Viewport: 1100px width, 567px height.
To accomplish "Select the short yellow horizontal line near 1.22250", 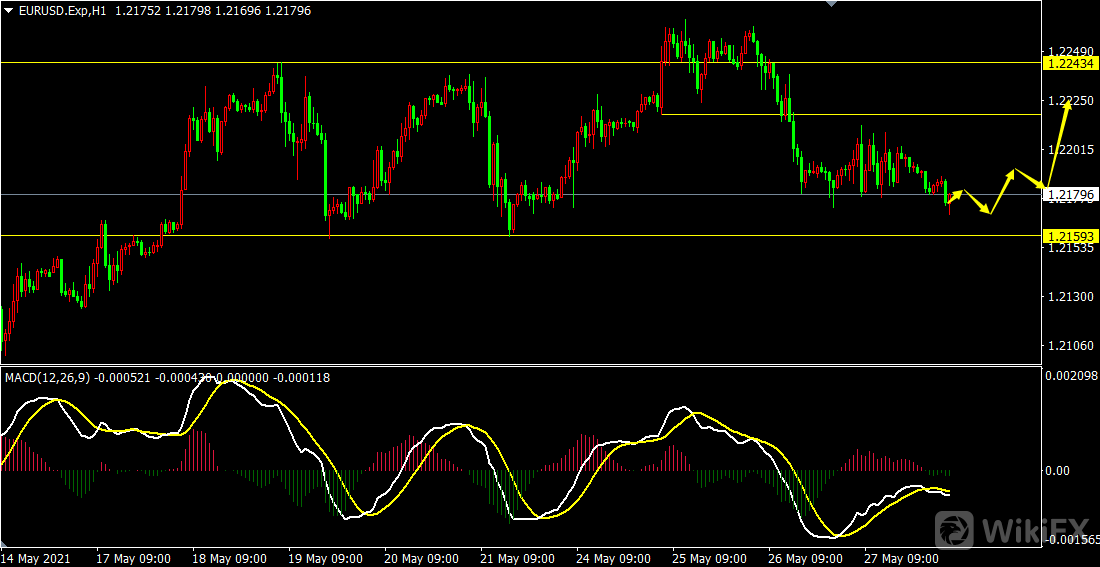I will click(x=850, y=114).
